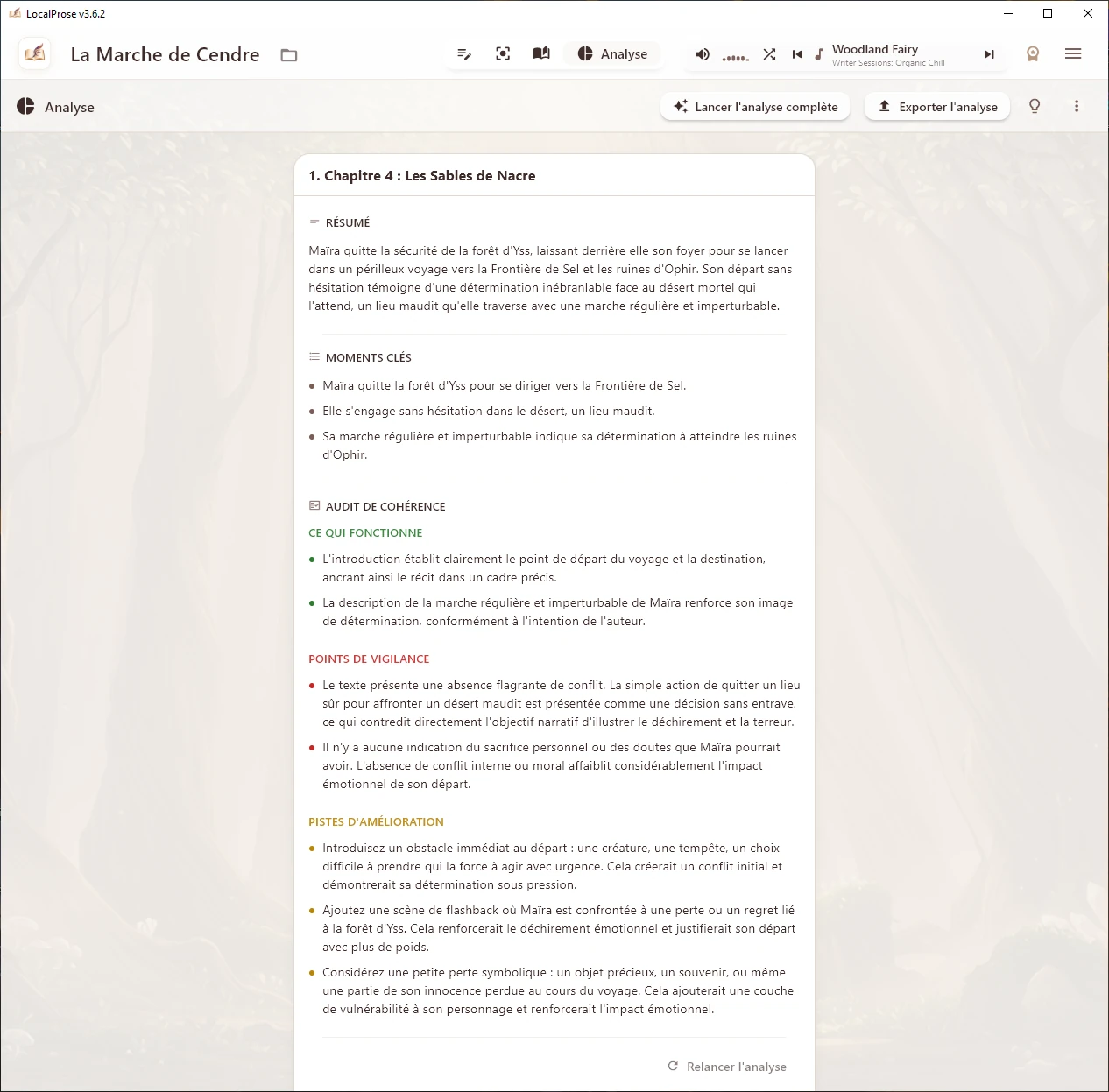The image size is (1109, 1092).
Task: Click the lightbulb tips icon
Action: [1035, 107]
